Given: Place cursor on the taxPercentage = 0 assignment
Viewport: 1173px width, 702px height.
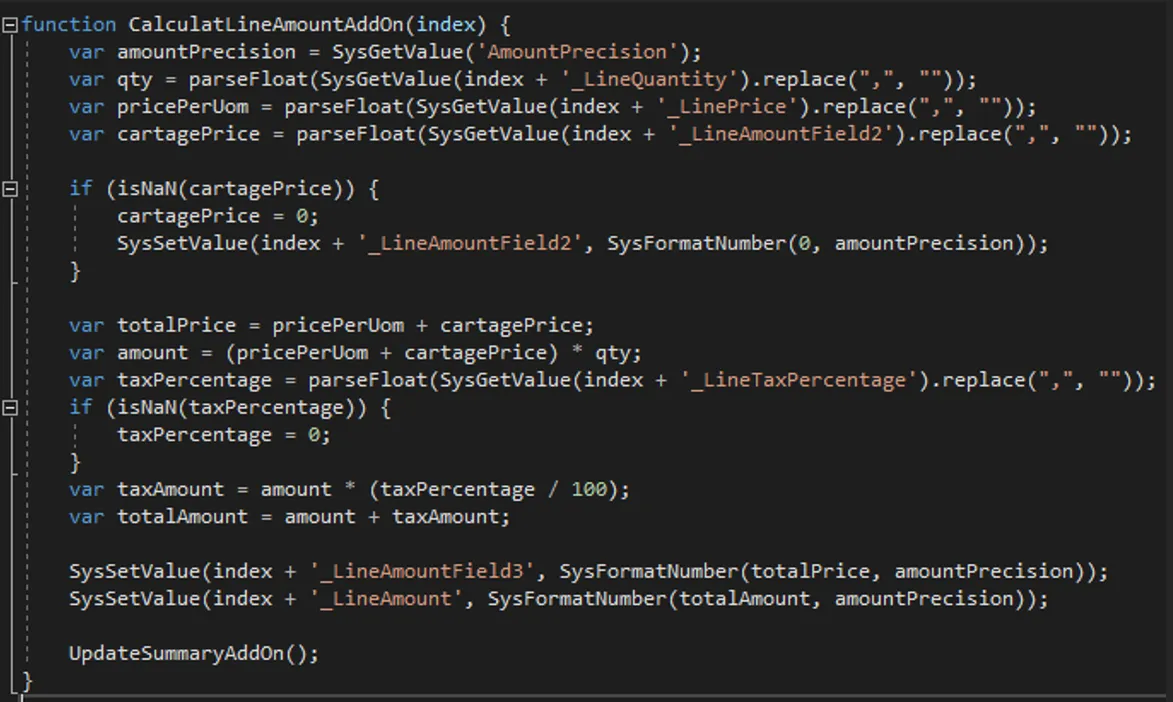Looking at the screenshot, I should point(223,435).
